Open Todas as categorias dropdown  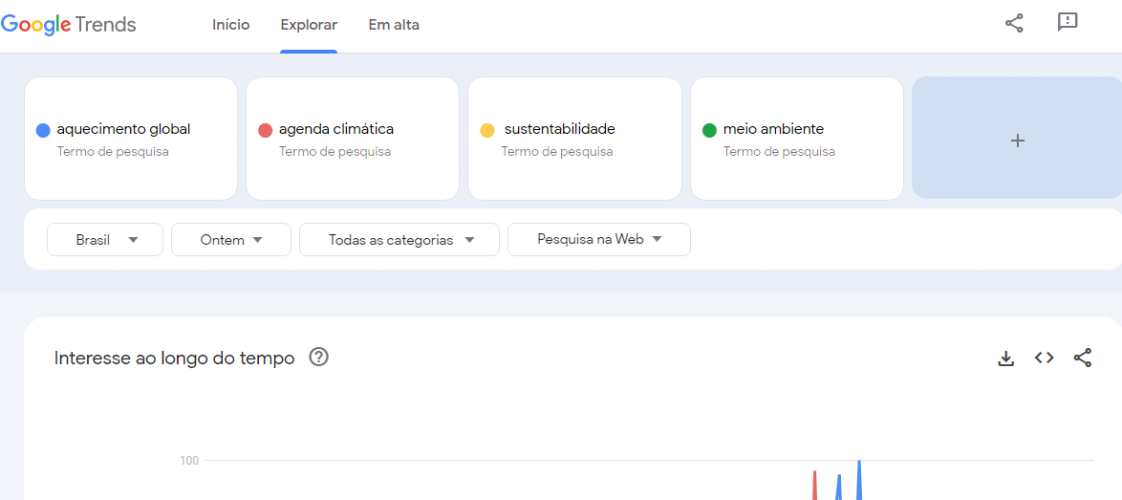pyautogui.click(x=399, y=240)
